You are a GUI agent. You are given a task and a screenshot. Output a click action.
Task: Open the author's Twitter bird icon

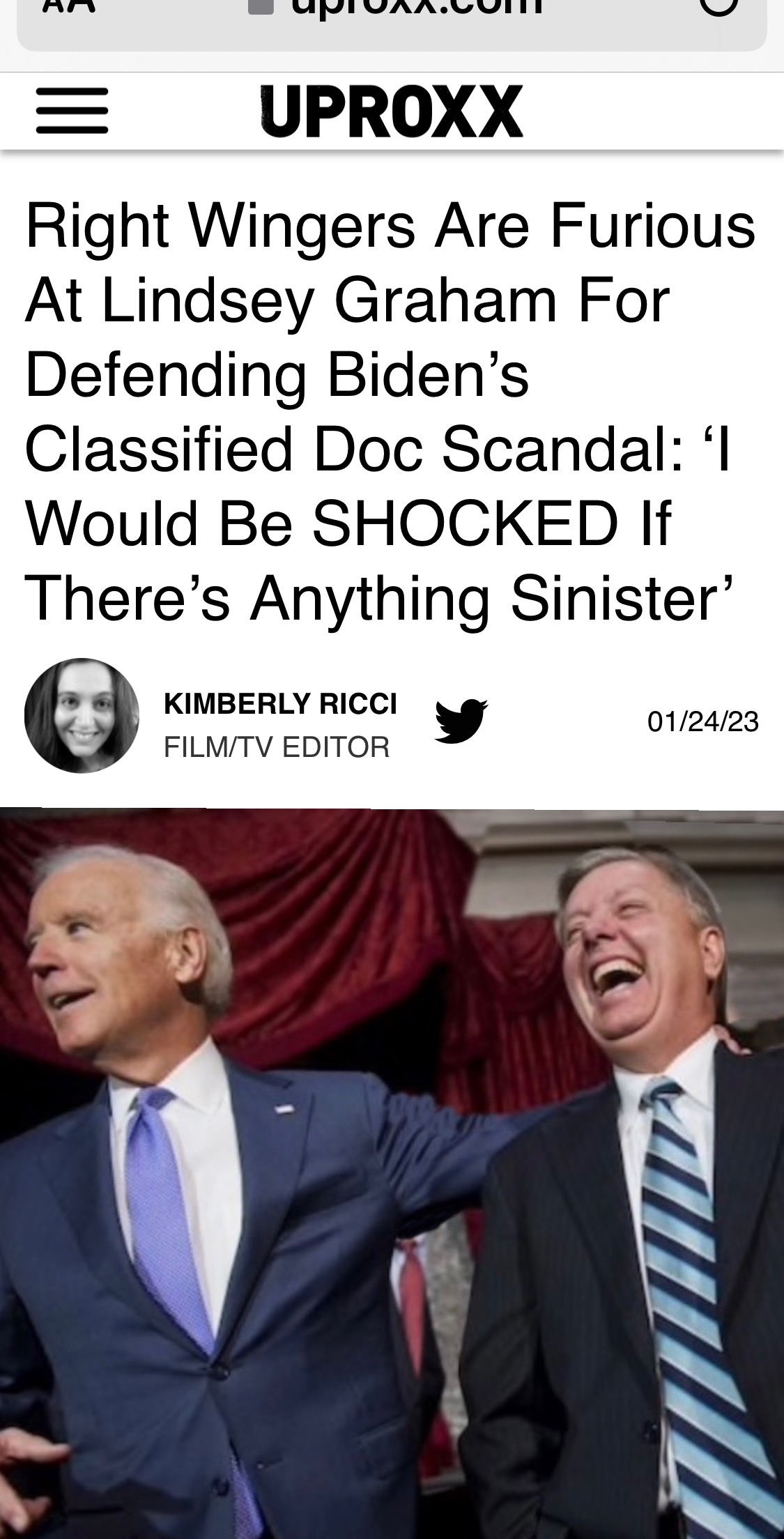tap(461, 721)
